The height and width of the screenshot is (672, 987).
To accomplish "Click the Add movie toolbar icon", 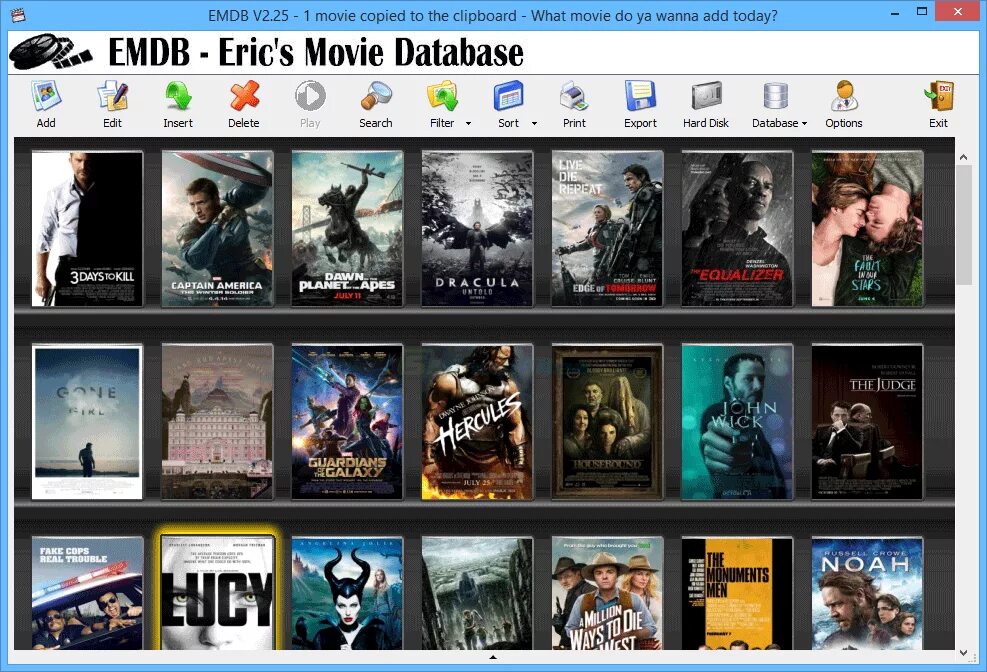I will pos(46,98).
